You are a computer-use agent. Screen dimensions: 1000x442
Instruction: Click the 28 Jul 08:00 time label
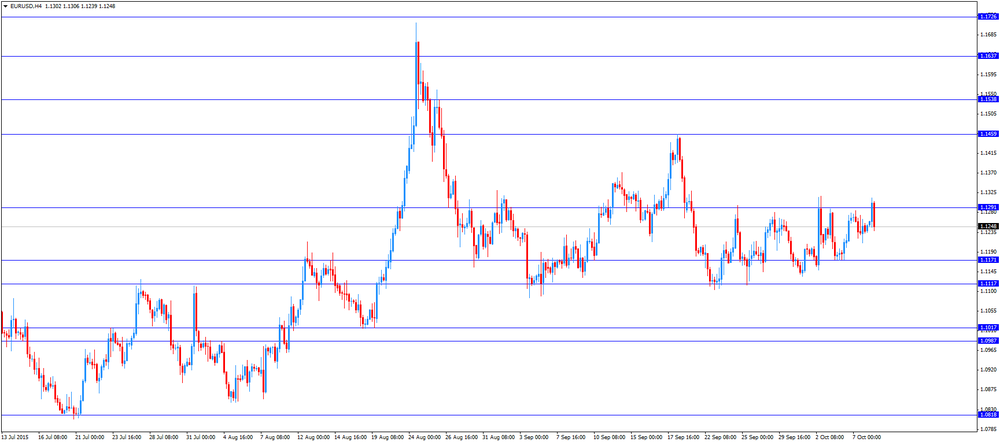[164, 438]
